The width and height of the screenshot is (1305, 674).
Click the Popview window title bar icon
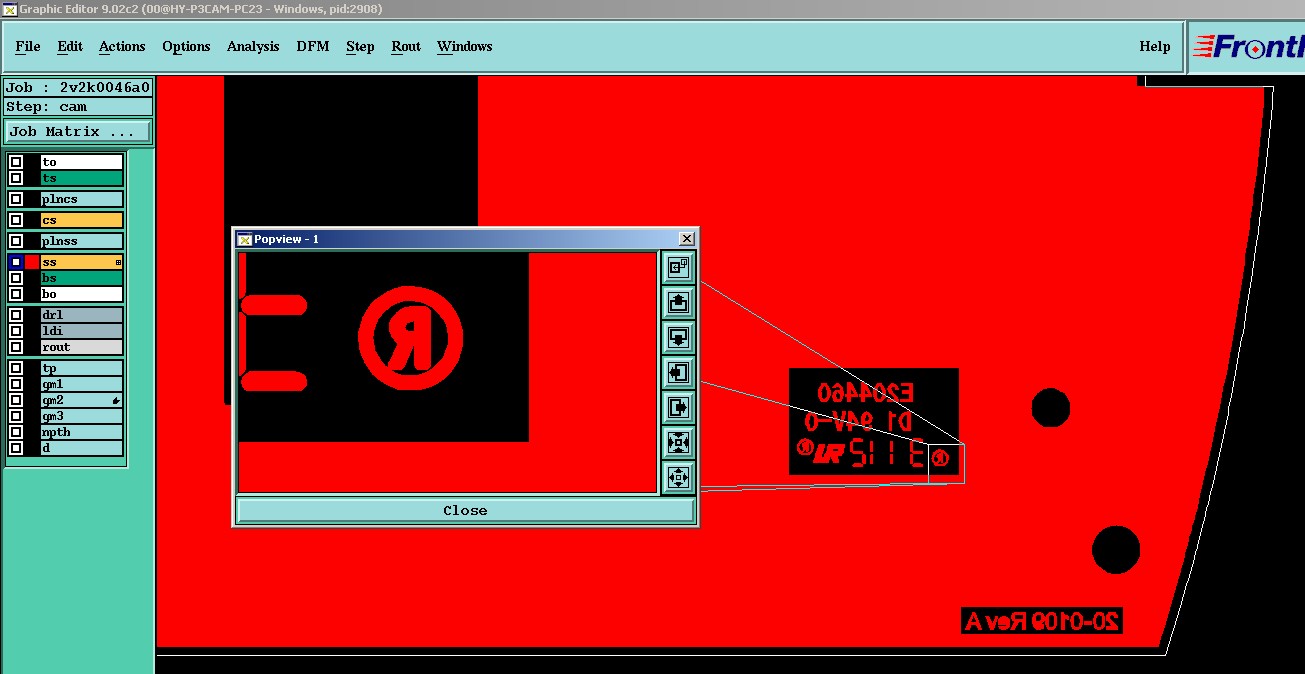click(x=244, y=239)
